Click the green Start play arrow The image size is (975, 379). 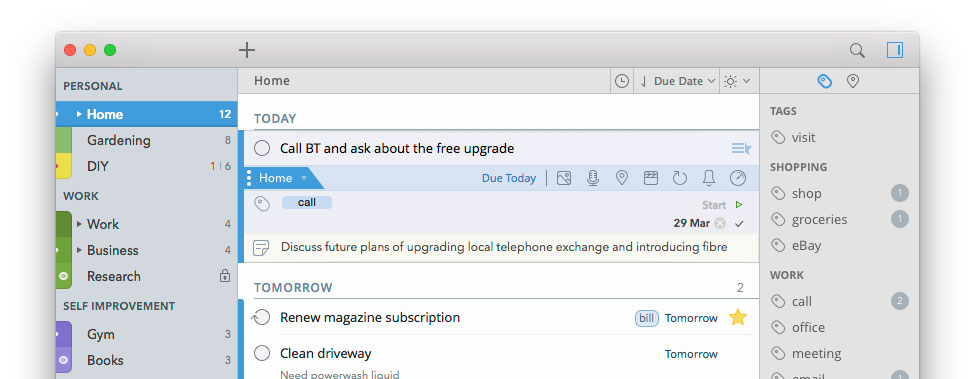point(739,204)
